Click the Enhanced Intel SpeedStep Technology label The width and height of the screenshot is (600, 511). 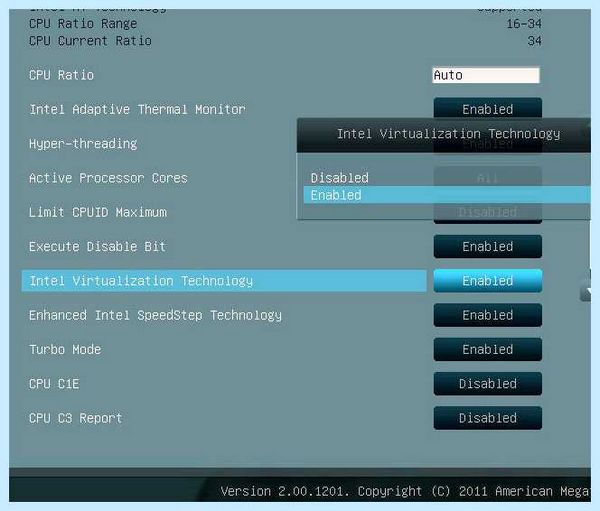(x=155, y=315)
